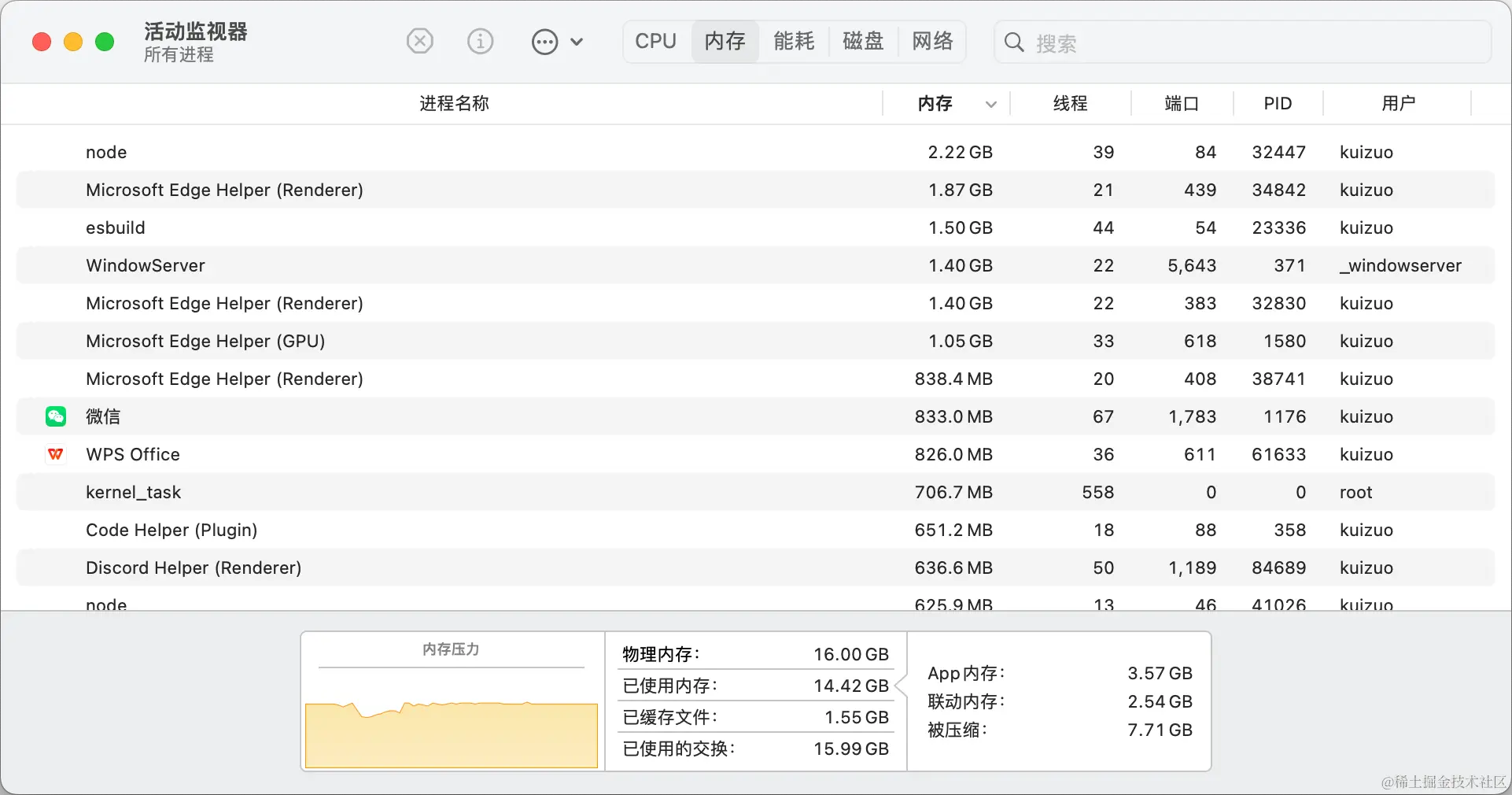
Task: Select Microsoft Edge Helper (GPU) row
Action: click(755, 341)
